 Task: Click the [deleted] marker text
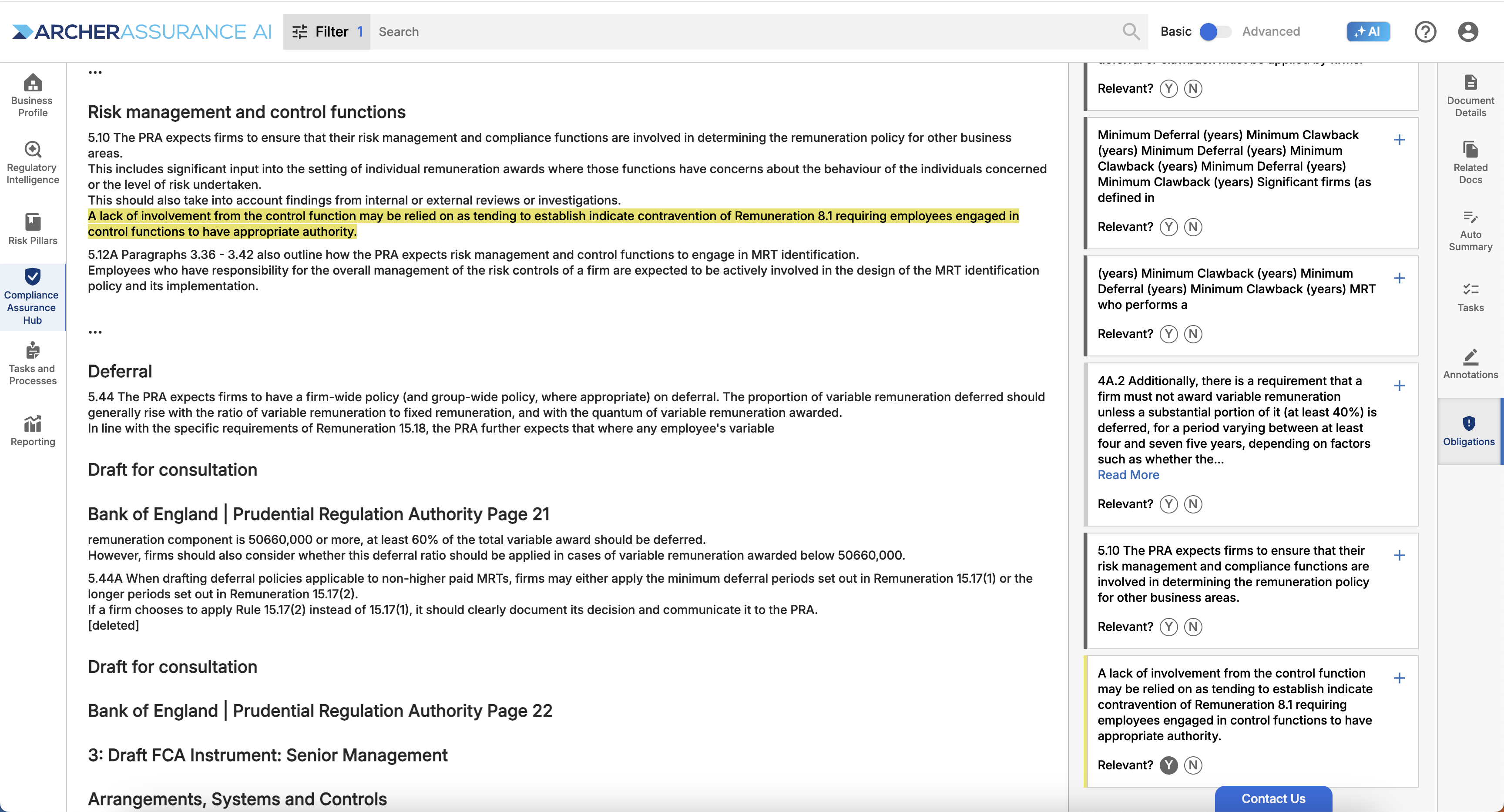[x=113, y=626]
